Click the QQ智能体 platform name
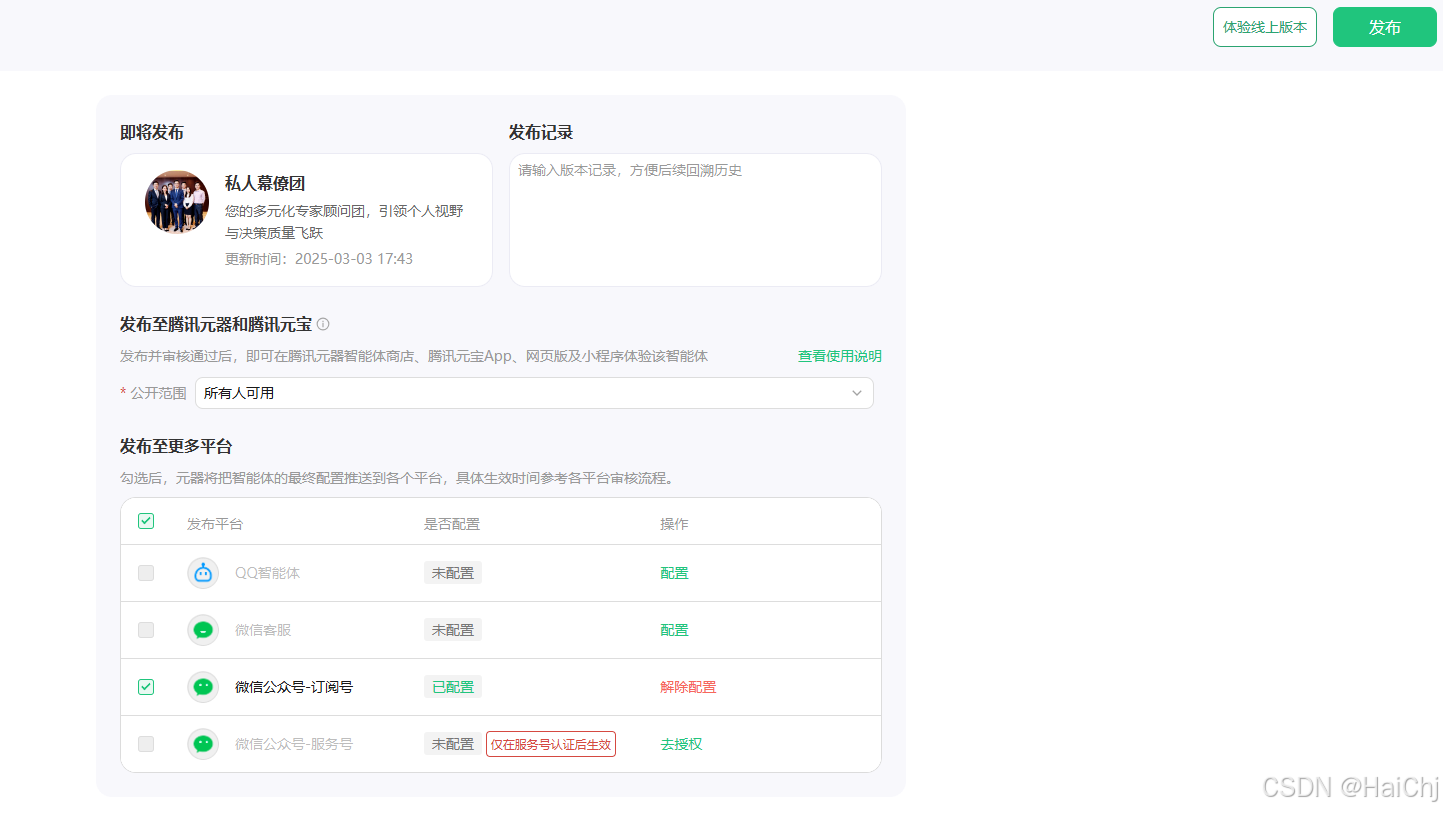The height and width of the screenshot is (813, 1443). [267, 573]
